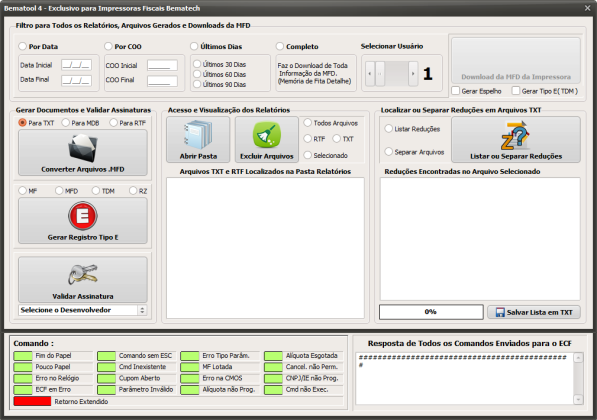The height and width of the screenshot is (420, 597).
Task: Click the Listar ou Separar Reduções icon
Action: 516,136
